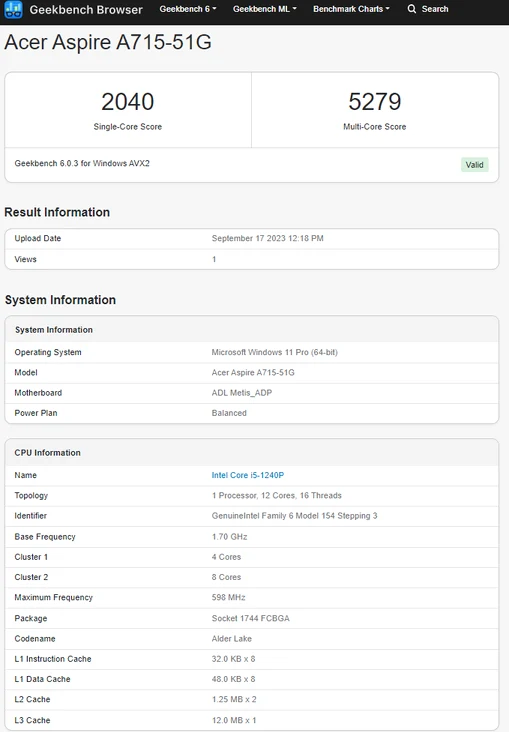This screenshot has width=509, height=732.
Task: Open the Benchmark Charts dropdown
Action: (x=351, y=9)
